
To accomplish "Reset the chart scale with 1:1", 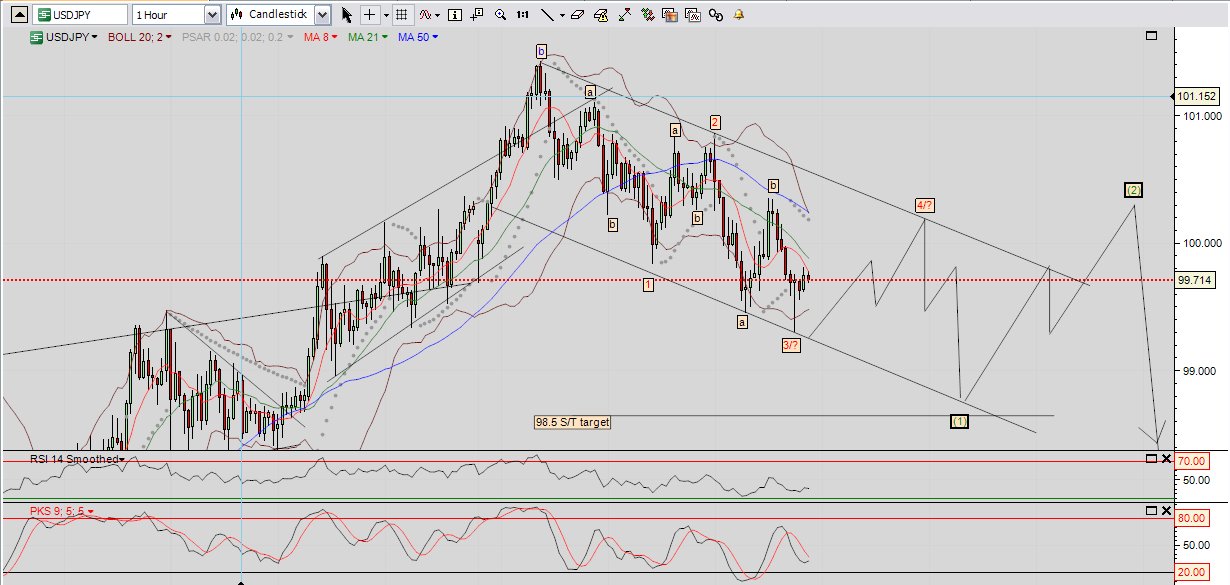I will click(x=523, y=15).
